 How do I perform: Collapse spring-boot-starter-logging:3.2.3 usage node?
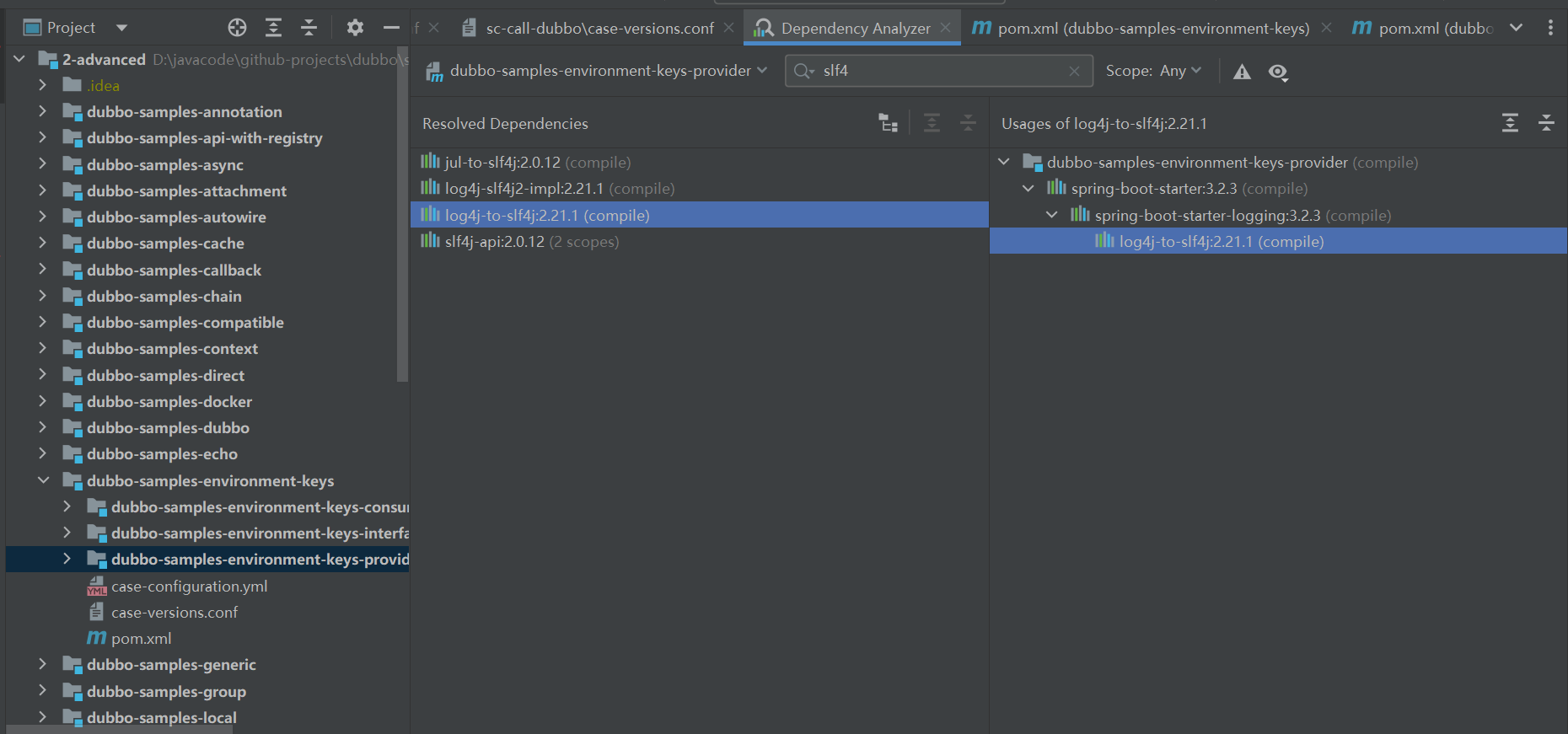pos(1052,215)
